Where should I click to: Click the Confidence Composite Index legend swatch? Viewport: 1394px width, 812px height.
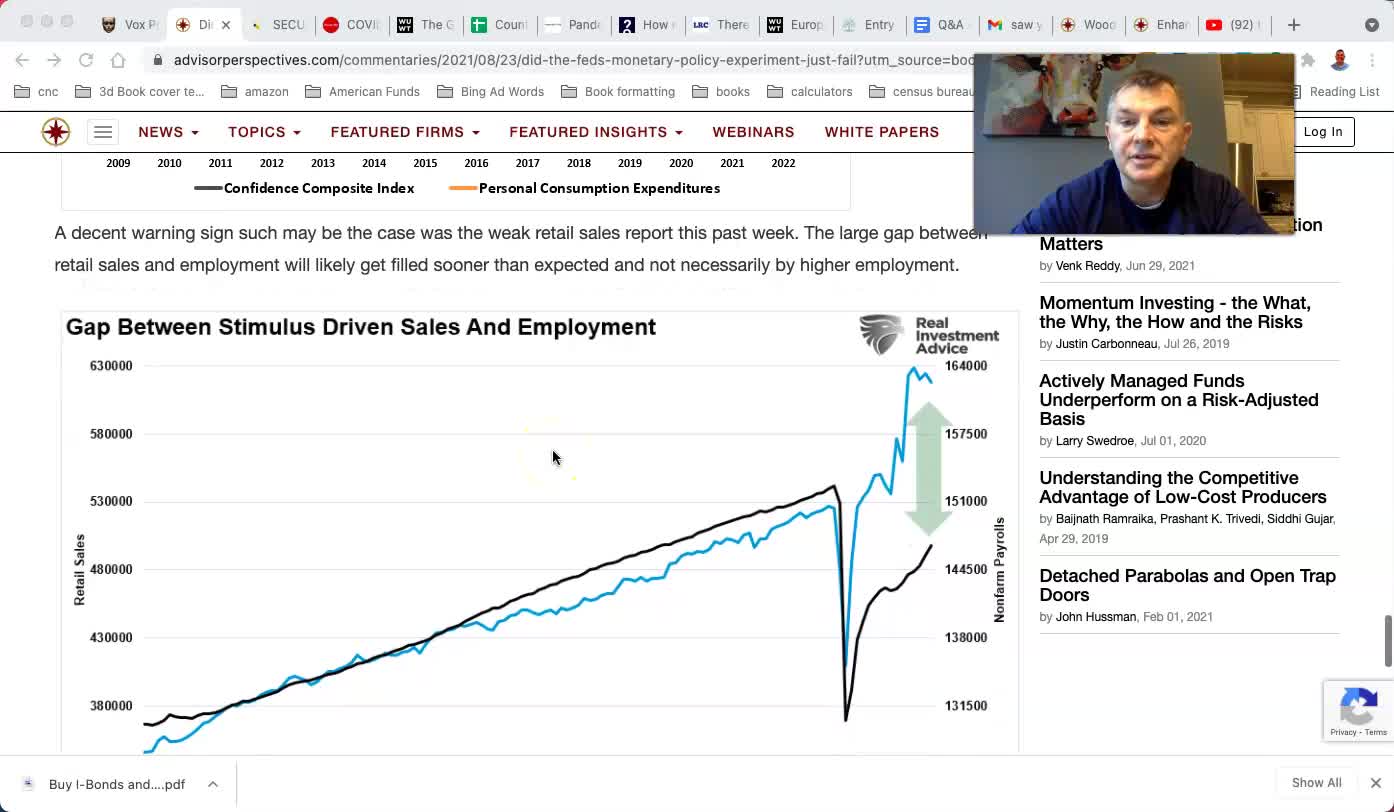tap(208, 188)
